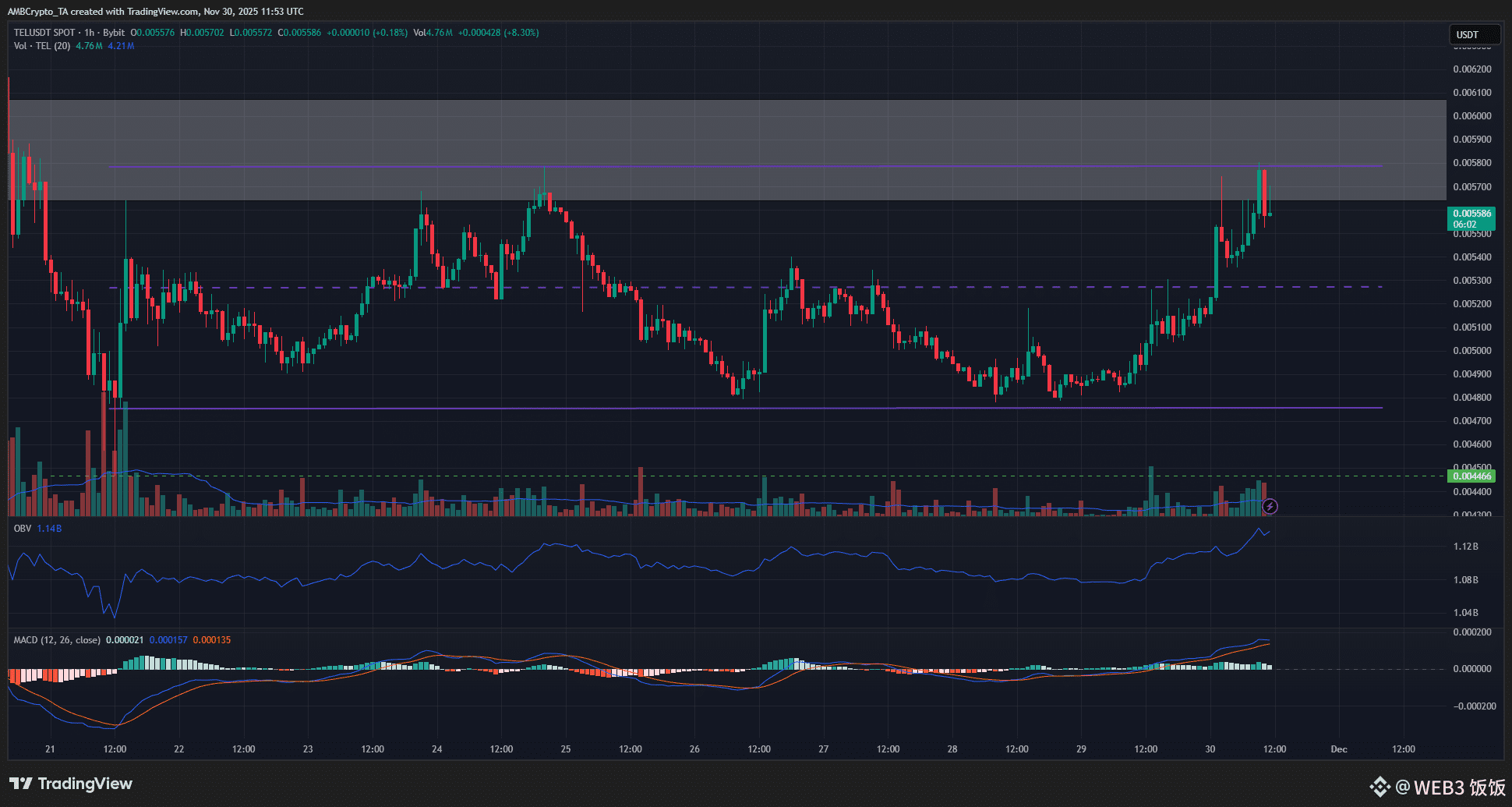Select the Dec label on the time axis
This screenshot has width=1512, height=807.
click(1339, 749)
